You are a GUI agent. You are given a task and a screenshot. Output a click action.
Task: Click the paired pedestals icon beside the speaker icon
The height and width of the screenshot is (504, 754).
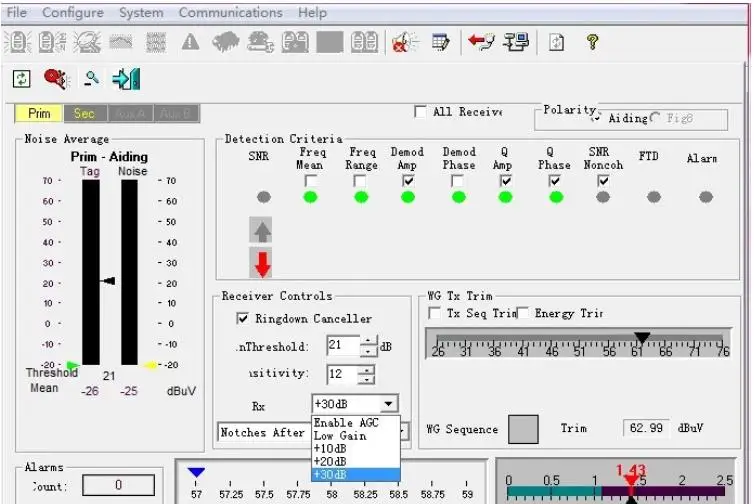(x=364, y=42)
